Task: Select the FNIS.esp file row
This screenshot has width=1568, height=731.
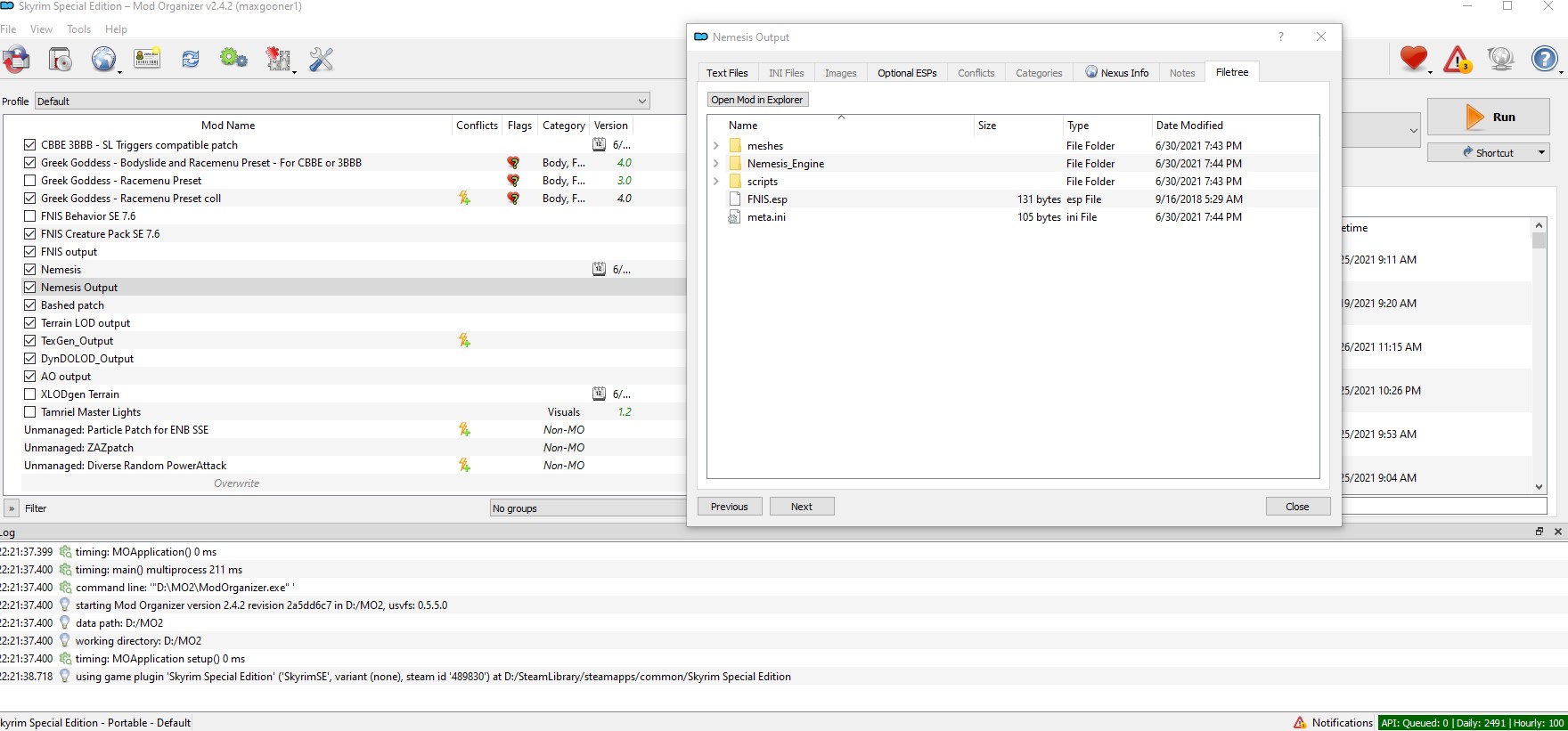Action: click(x=1013, y=199)
